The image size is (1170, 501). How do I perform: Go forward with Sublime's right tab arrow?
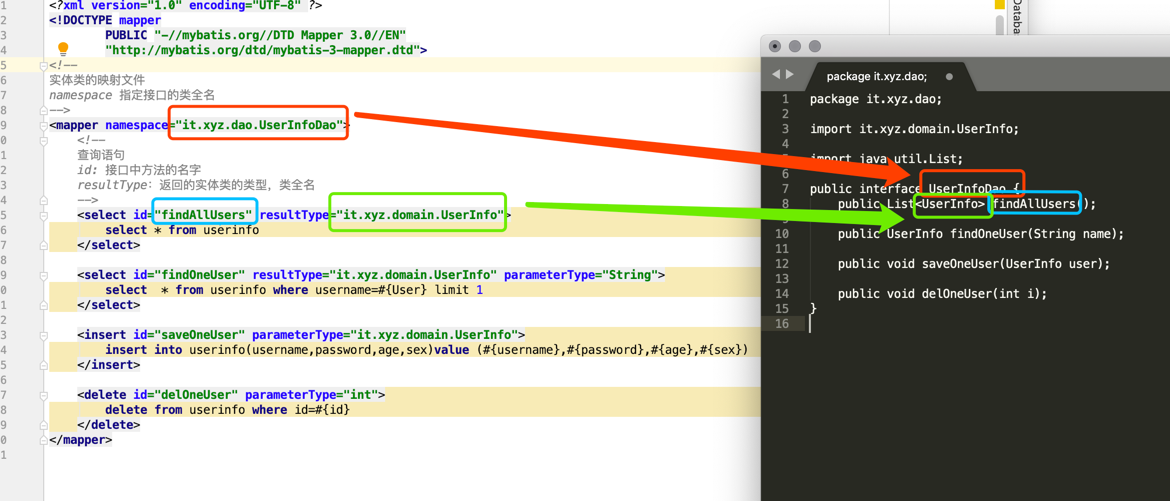(790, 75)
